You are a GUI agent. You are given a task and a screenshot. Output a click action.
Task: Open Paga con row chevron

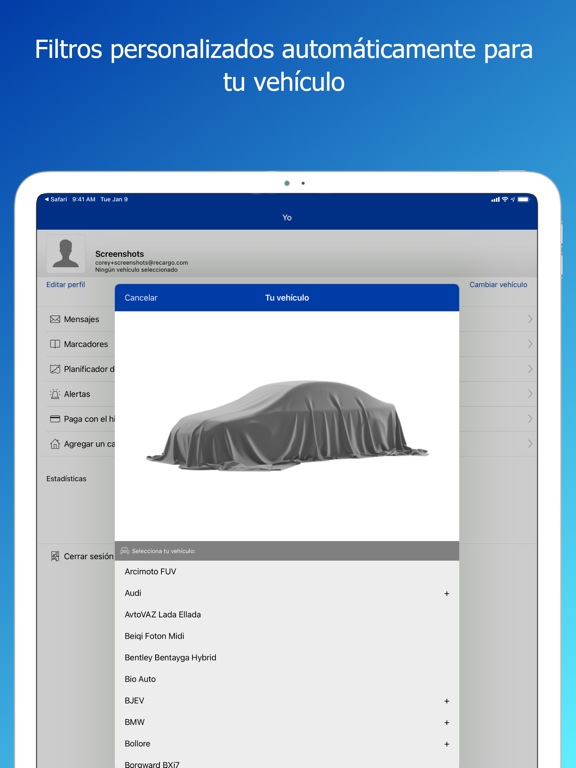[530, 419]
